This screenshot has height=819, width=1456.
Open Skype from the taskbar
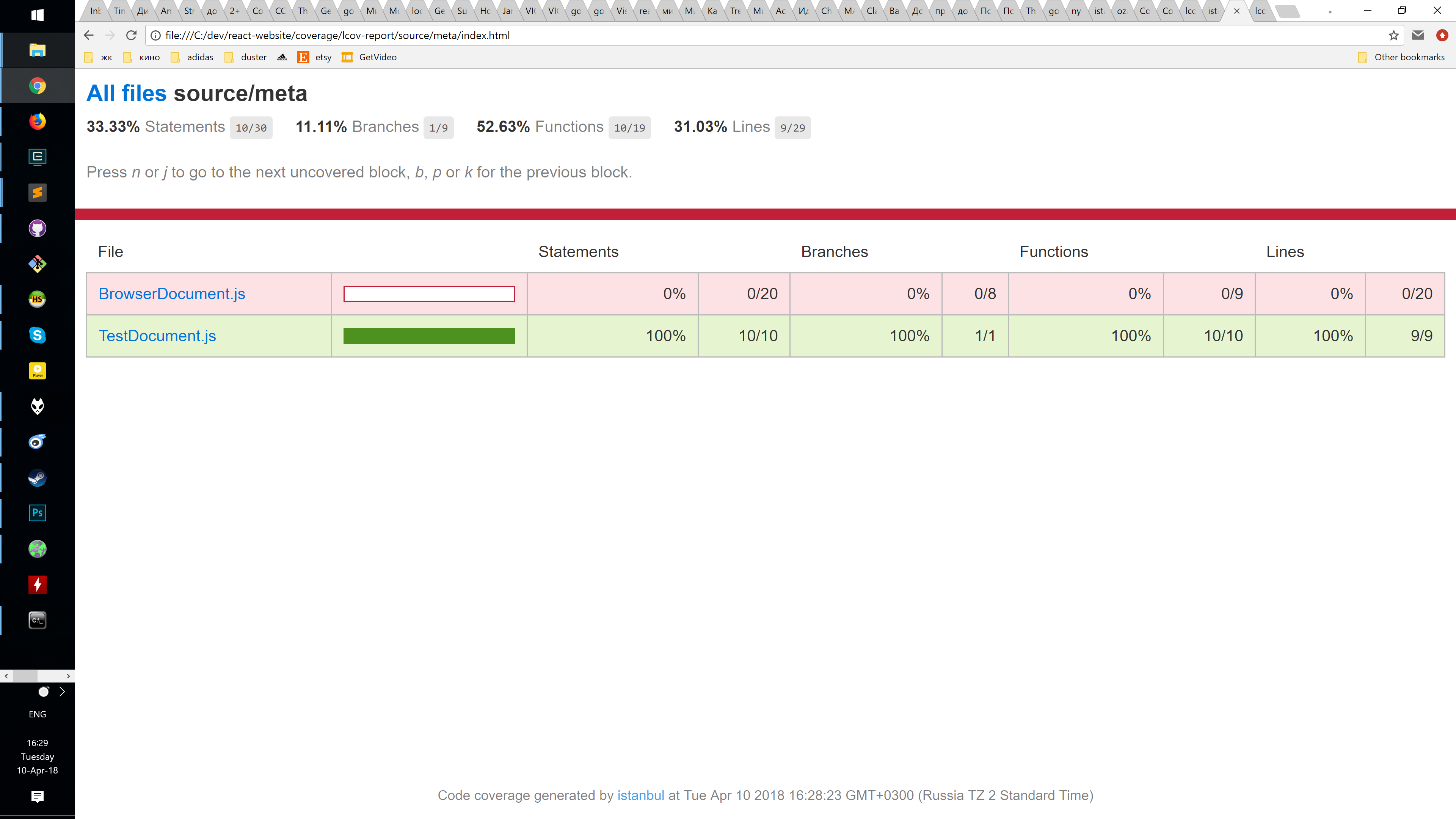[37, 335]
